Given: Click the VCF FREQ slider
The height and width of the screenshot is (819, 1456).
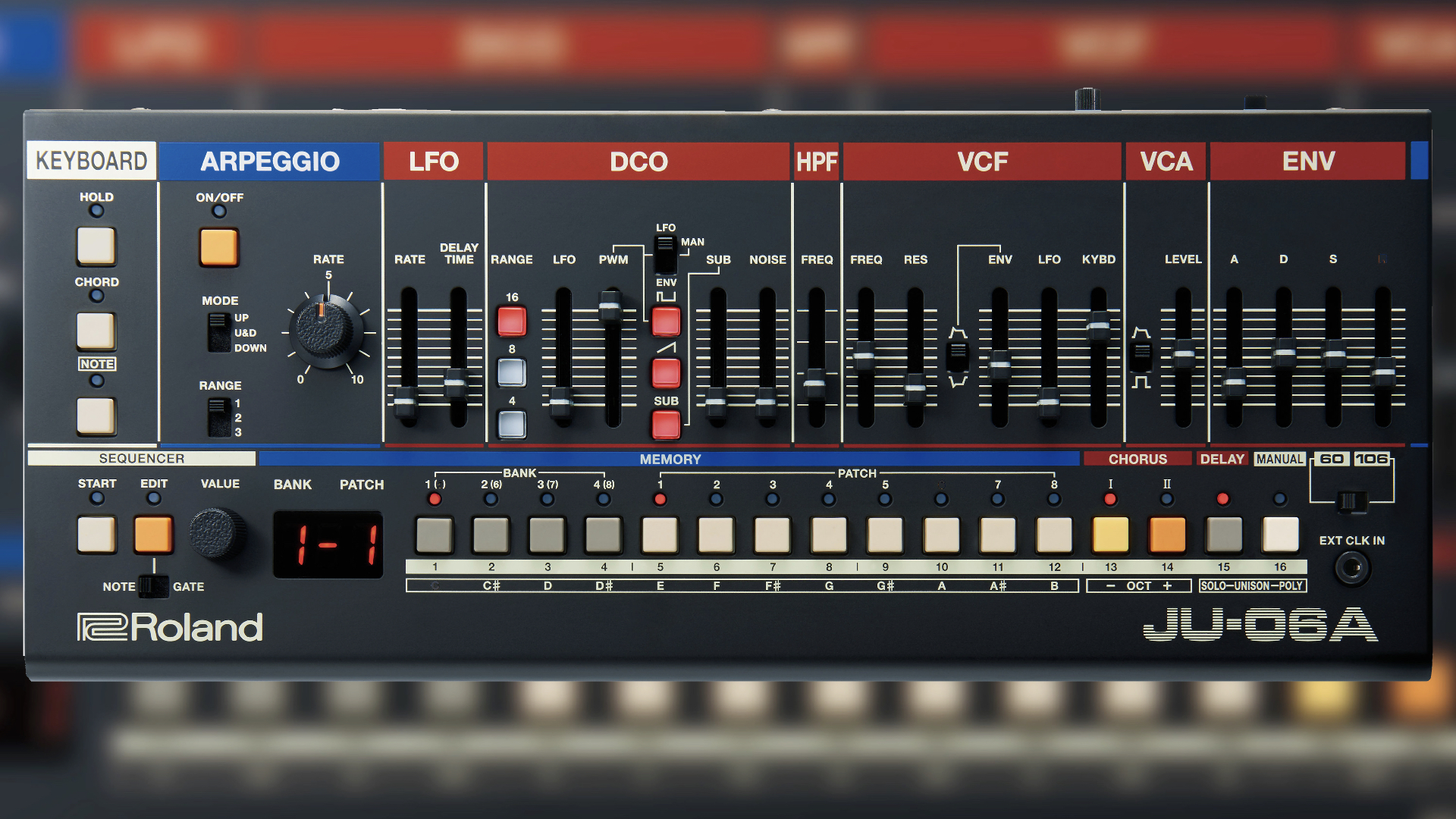Looking at the screenshot, I should coord(864,356).
